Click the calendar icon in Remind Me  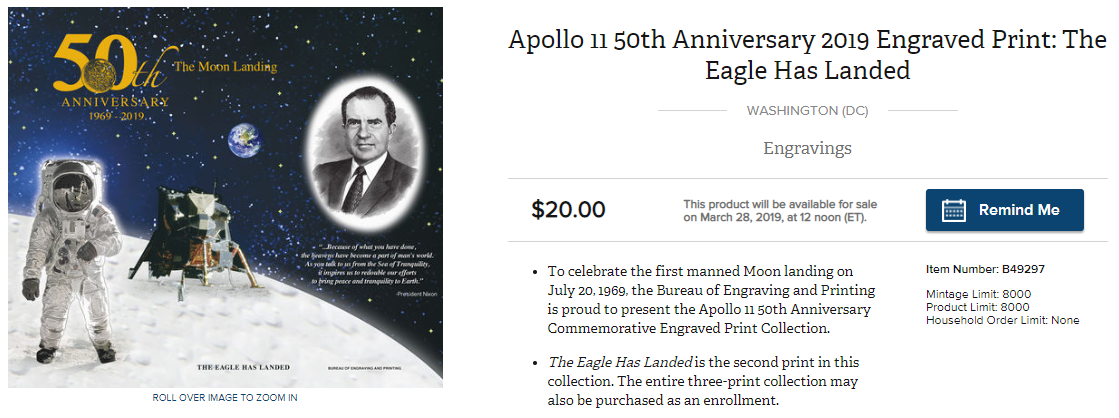click(953, 210)
